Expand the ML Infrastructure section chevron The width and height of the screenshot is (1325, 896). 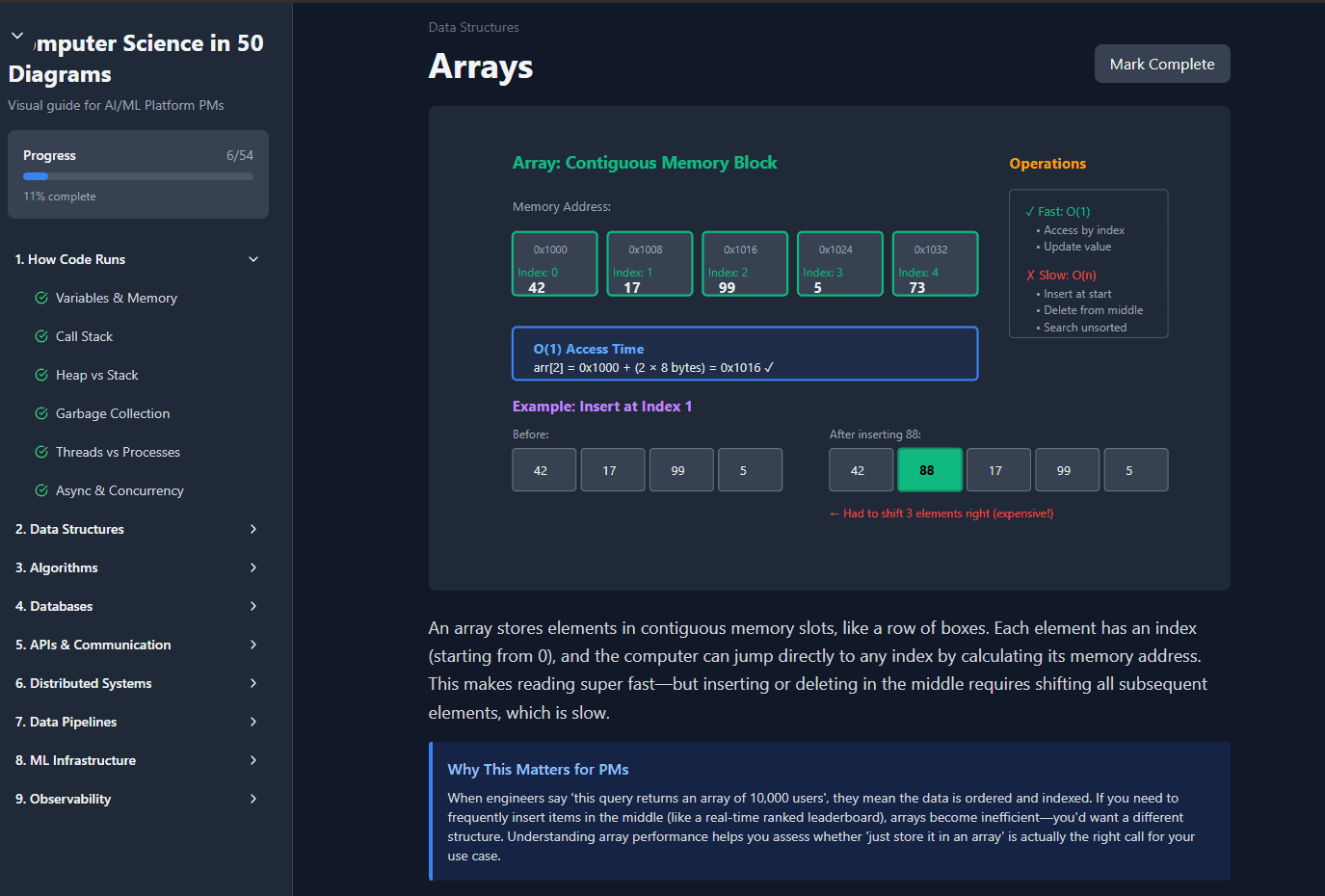(253, 760)
